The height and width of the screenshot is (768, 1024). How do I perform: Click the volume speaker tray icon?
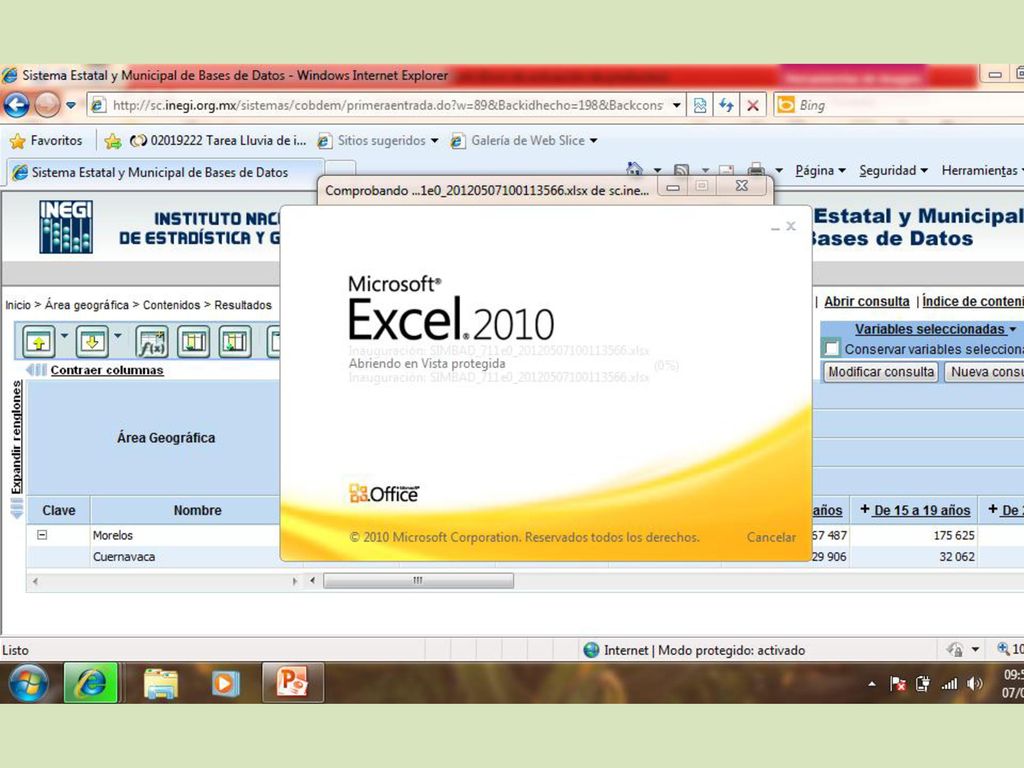point(974,684)
